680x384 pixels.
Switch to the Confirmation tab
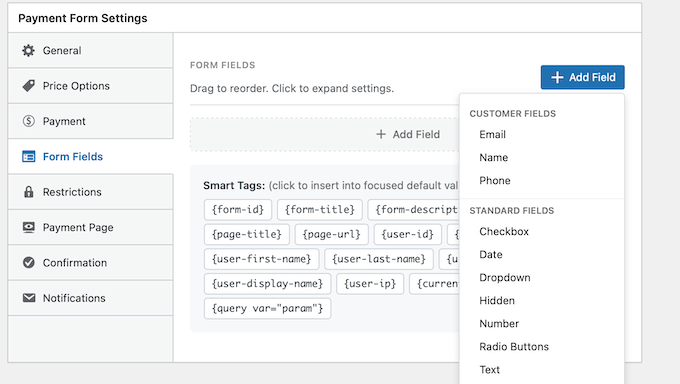click(90, 263)
